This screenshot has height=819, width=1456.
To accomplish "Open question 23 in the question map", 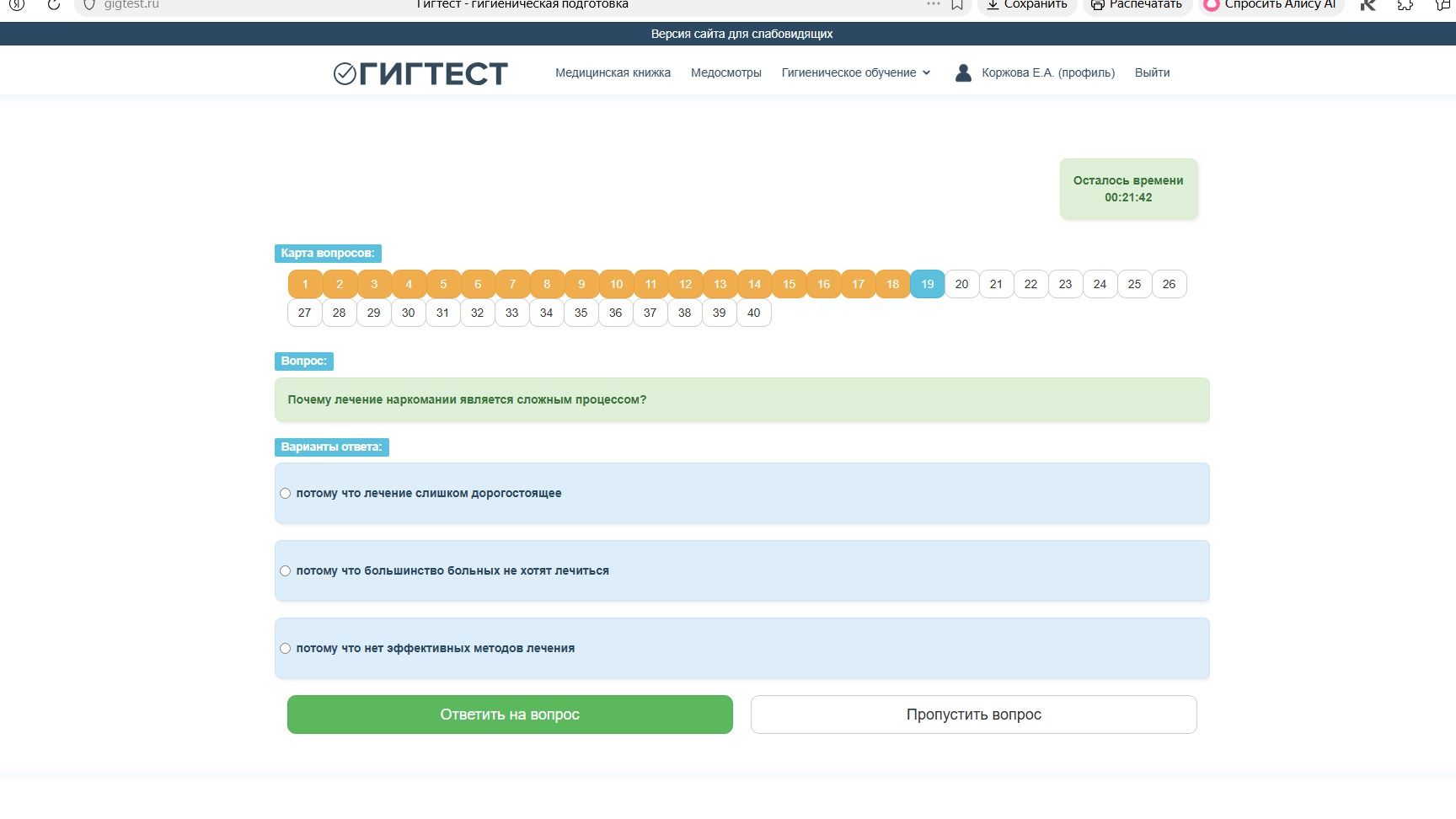I will click(1065, 284).
